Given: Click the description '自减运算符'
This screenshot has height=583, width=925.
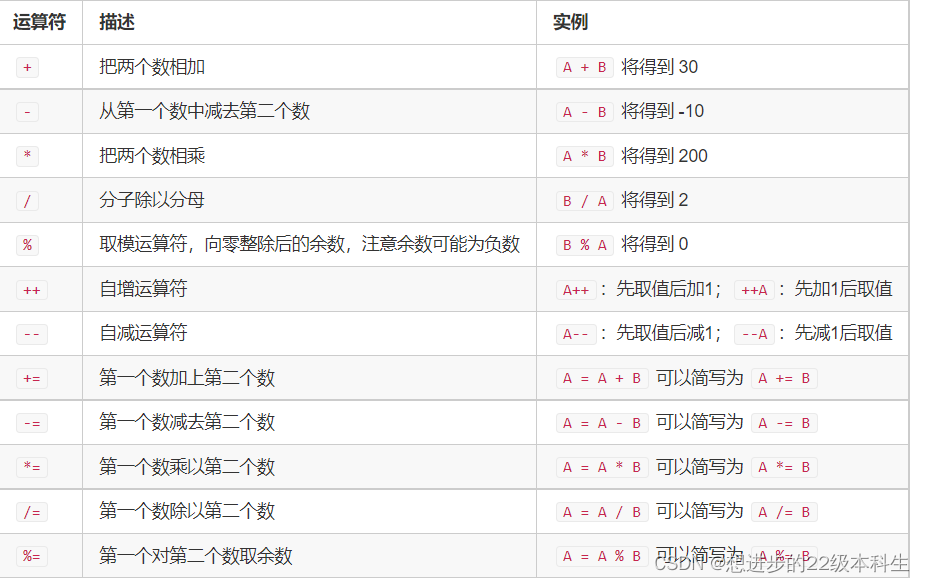Looking at the screenshot, I should click(x=143, y=333).
